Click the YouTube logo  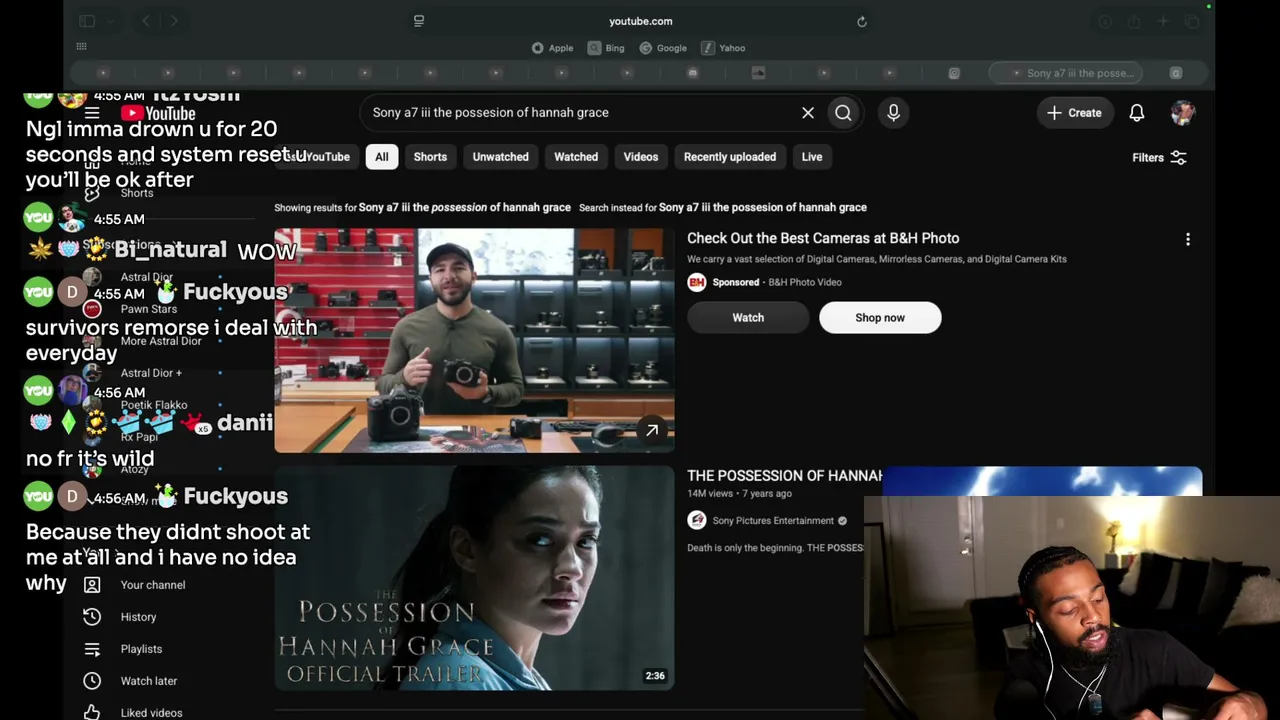158,113
